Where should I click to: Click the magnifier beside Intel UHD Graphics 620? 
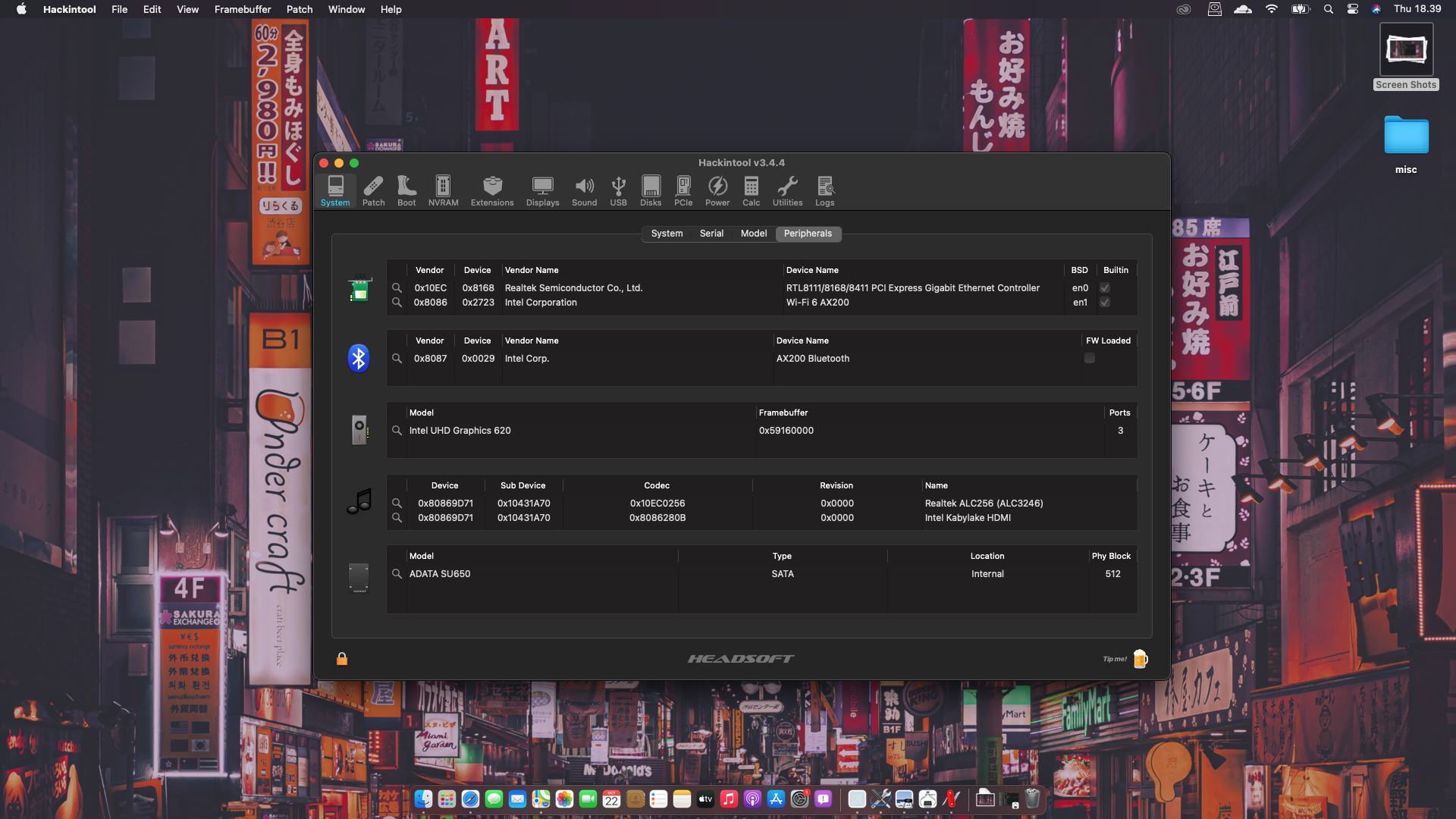tap(397, 431)
